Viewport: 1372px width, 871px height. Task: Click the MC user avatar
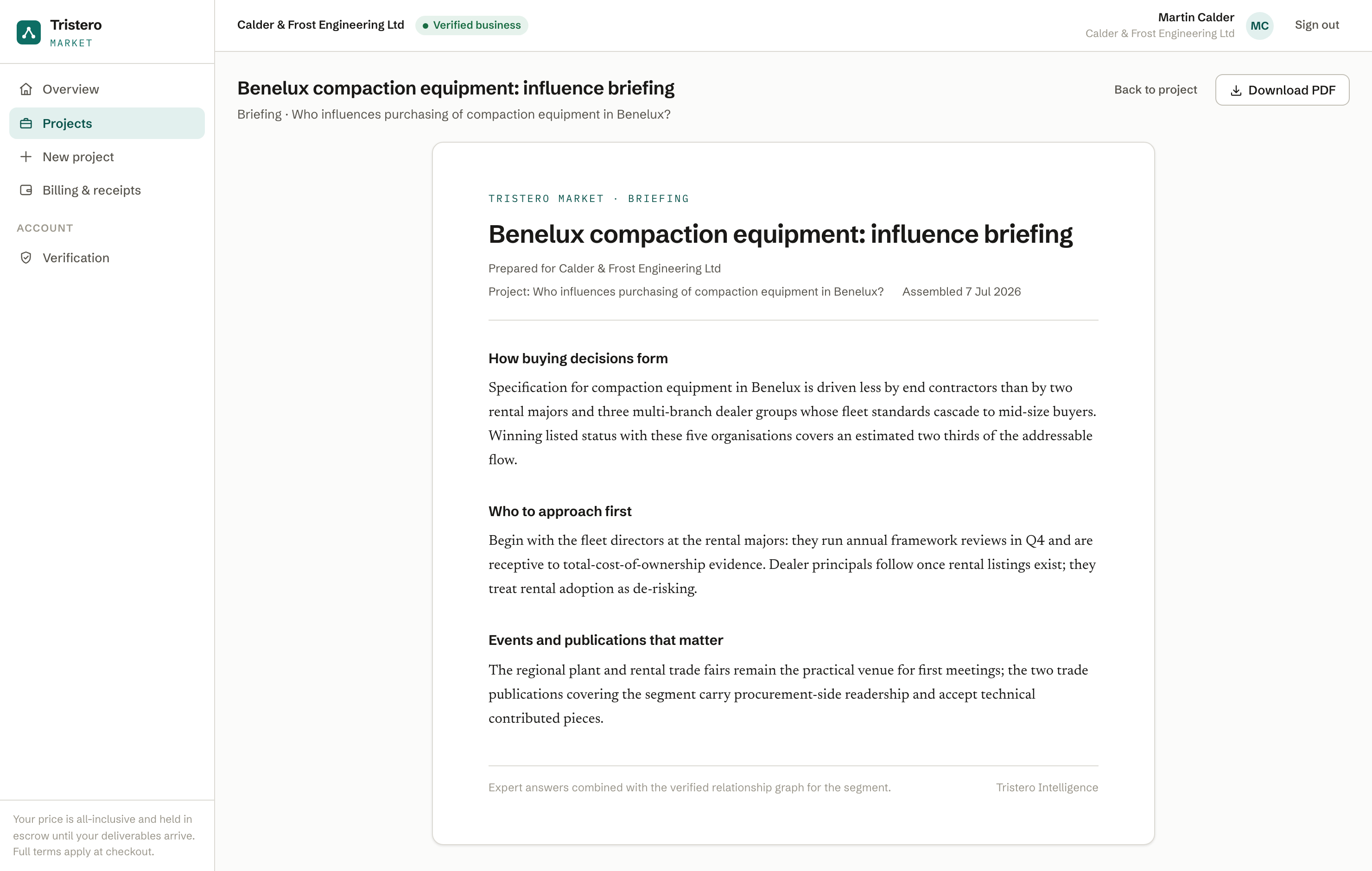(1260, 25)
